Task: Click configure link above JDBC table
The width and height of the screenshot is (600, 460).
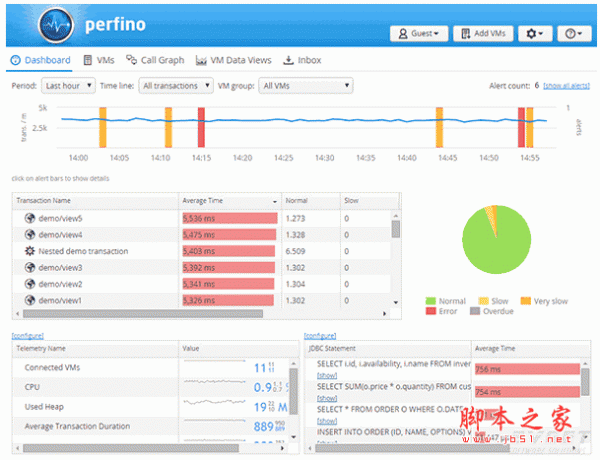Action: click(x=320, y=336)
